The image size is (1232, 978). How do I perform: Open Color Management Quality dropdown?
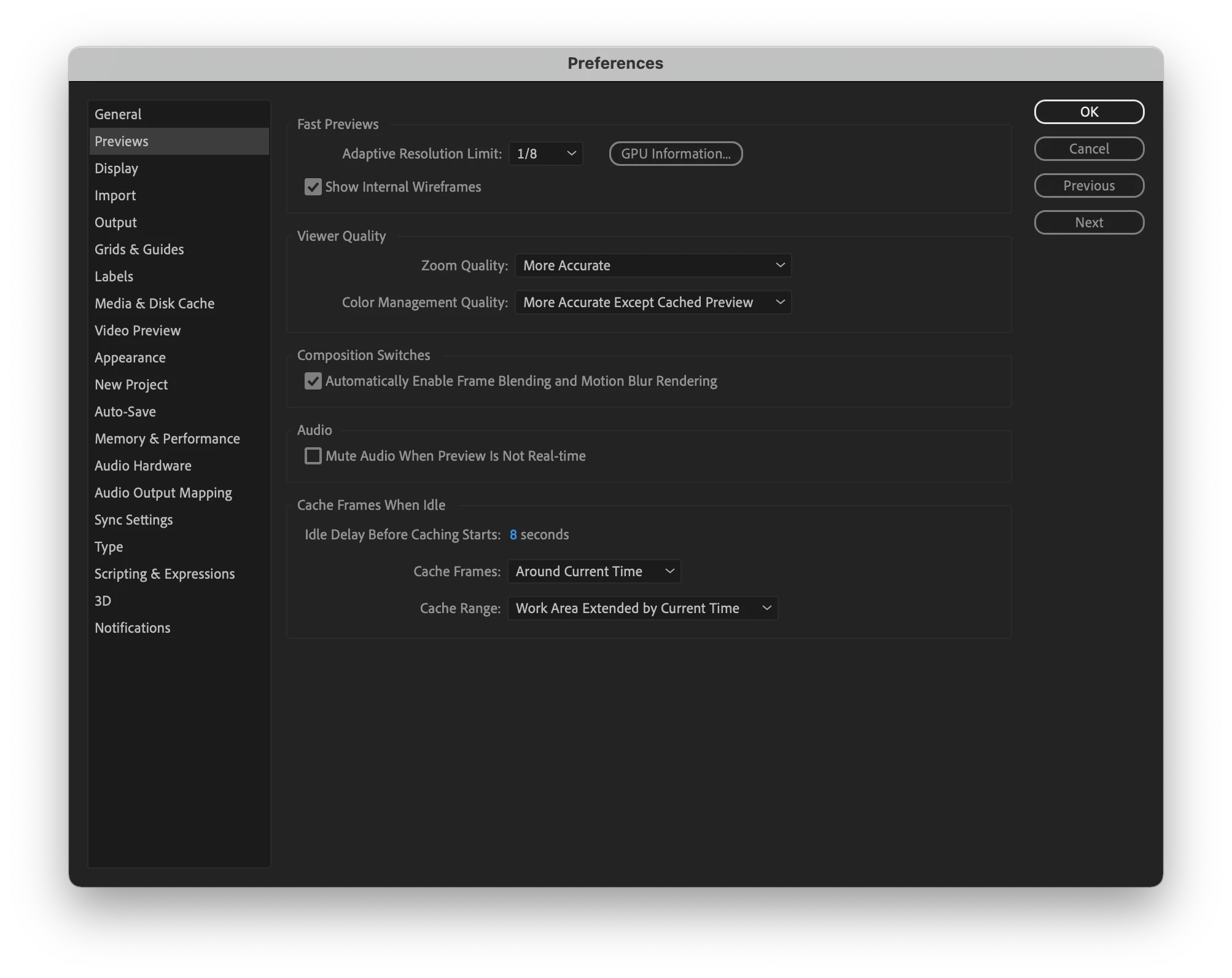653,302
